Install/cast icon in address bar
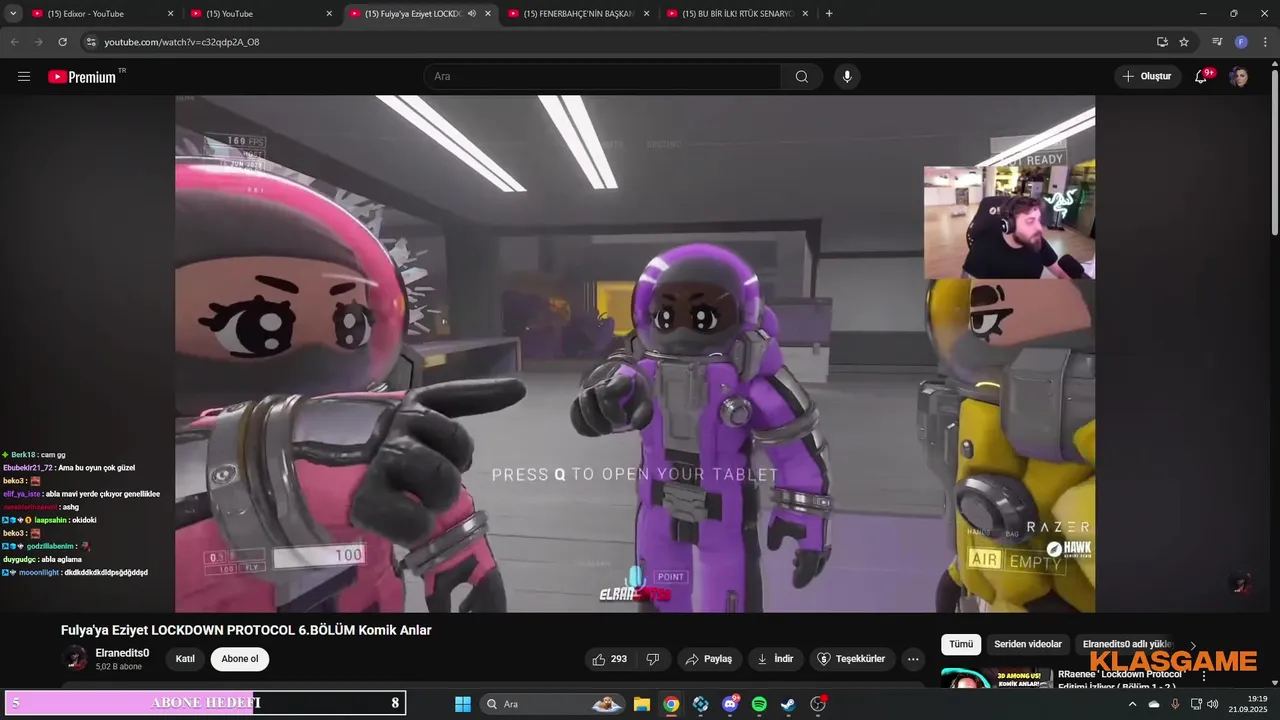The width and height of the screenshot is (1280, 720). (1162, 42)
